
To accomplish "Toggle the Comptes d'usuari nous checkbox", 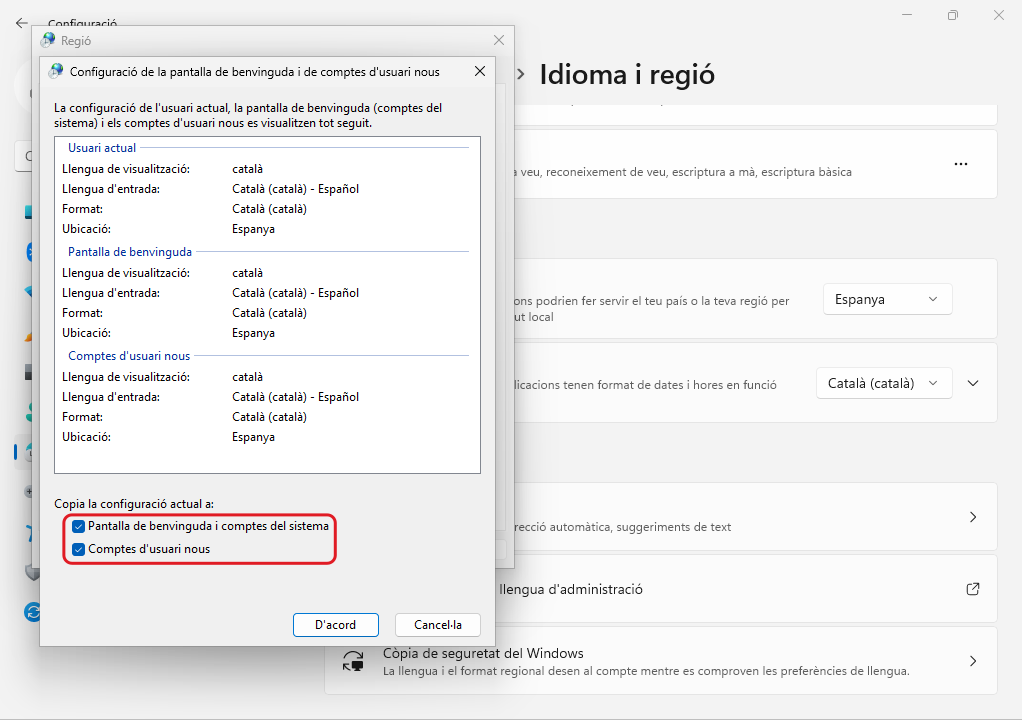I will [x=79, y=549].
